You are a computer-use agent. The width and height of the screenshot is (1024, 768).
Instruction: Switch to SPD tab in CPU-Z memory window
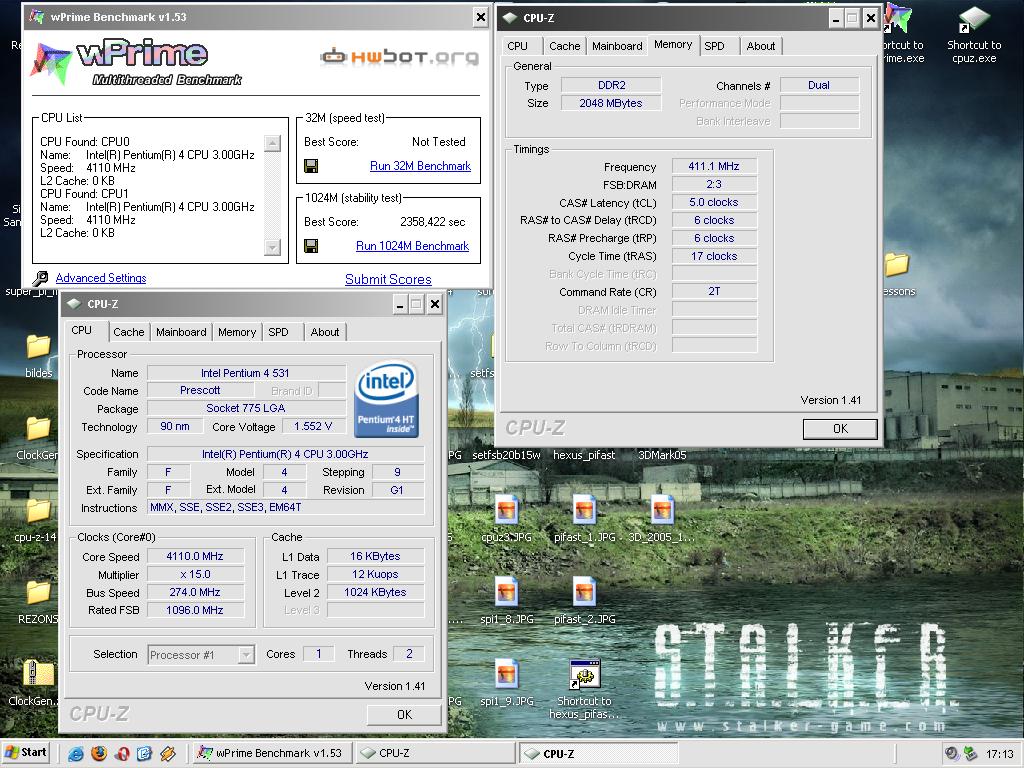point(714,46)
